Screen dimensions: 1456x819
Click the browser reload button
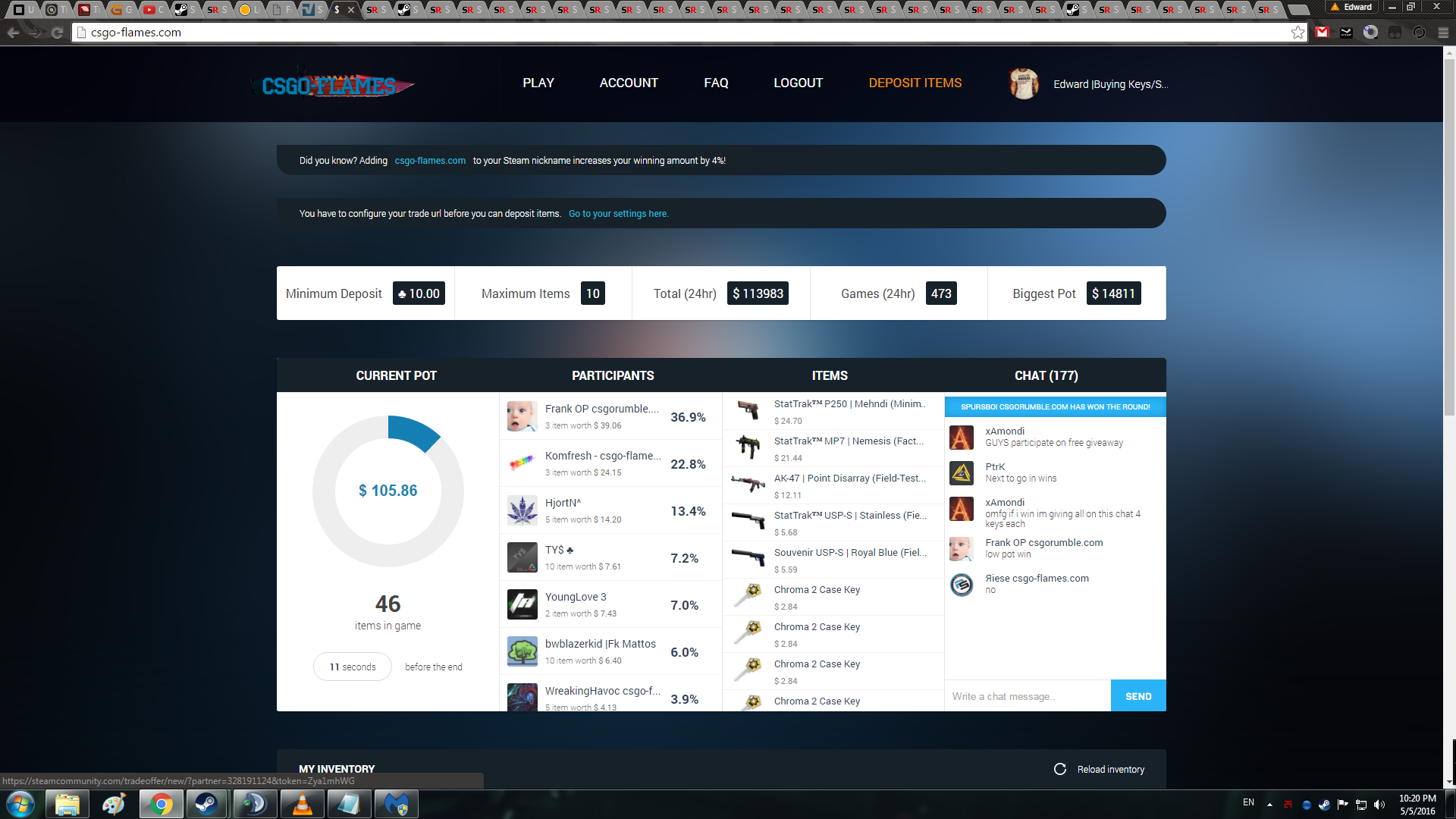point(57,33)
